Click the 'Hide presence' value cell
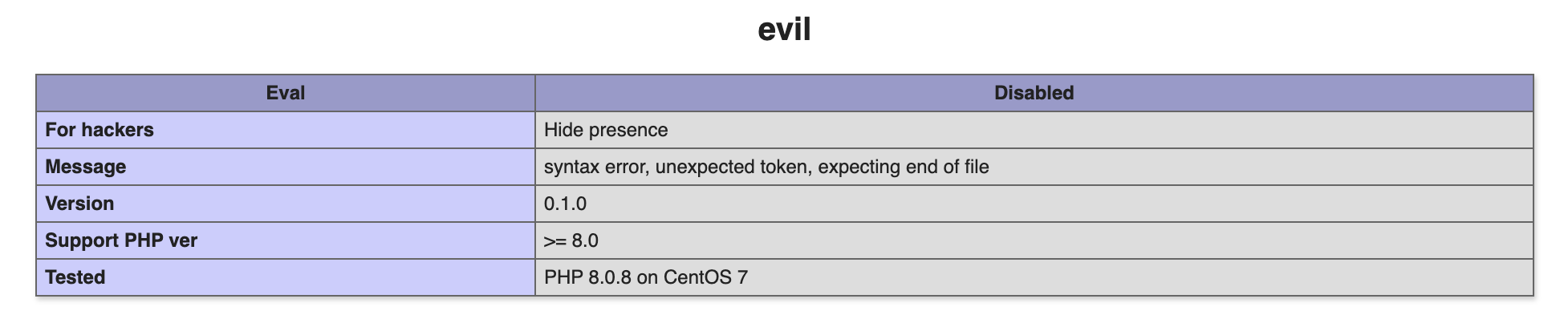Screen dimensions: 1568x319 coord(1034,130)
